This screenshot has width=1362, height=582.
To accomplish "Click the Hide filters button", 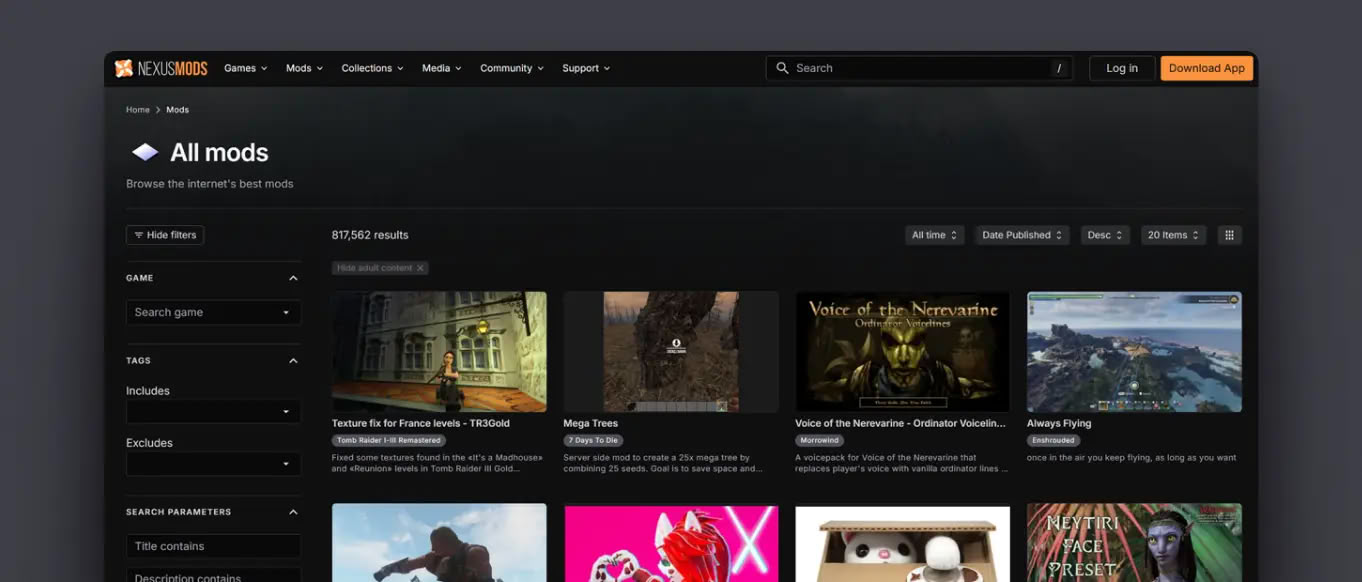I will pyautogui.click(x=165, y=235).
